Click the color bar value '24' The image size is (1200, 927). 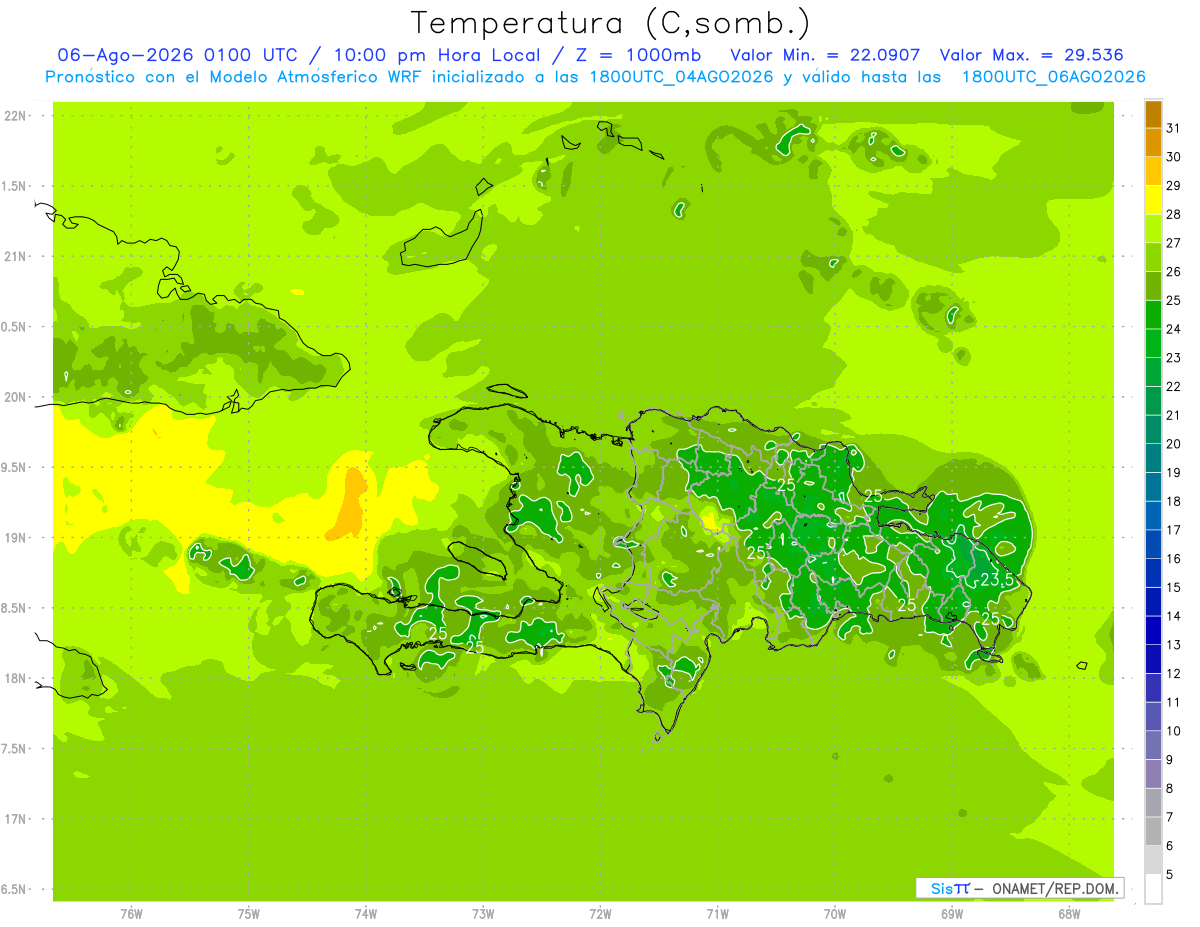[x=1173, y=329]
